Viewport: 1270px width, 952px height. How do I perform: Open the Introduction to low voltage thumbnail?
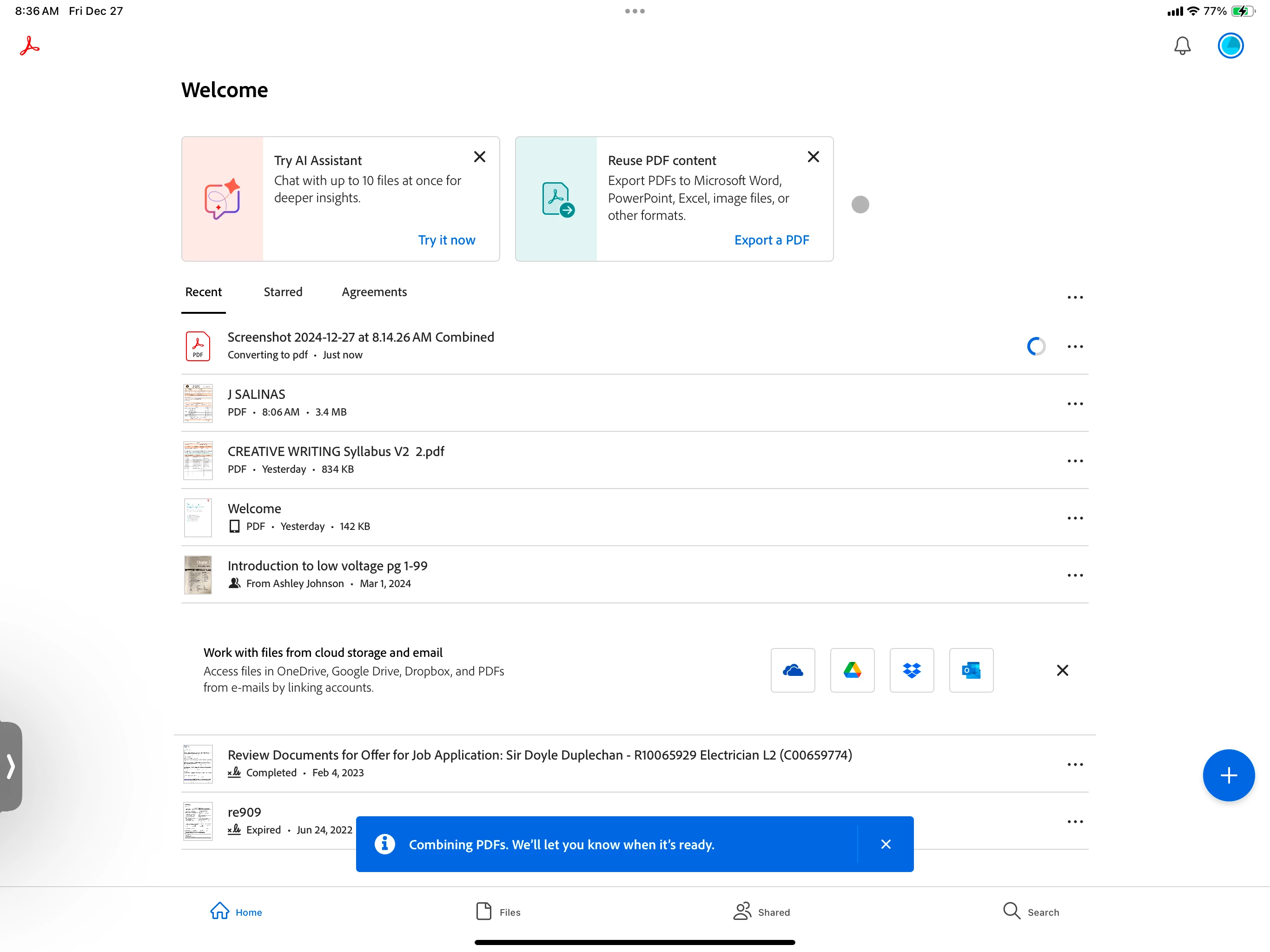(x=198, y=574)
